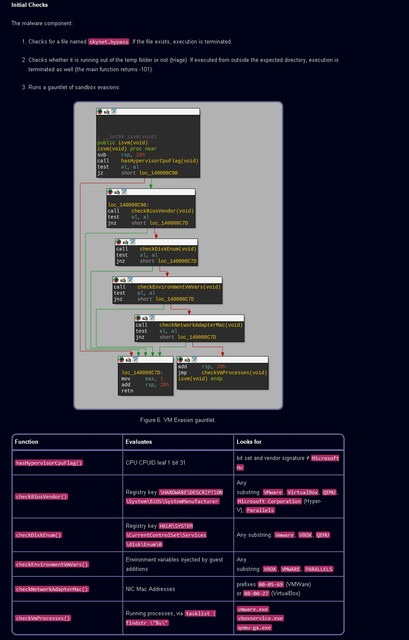
Task: Click the vboxservice.exe process name tag
Action: click(260, 618)
